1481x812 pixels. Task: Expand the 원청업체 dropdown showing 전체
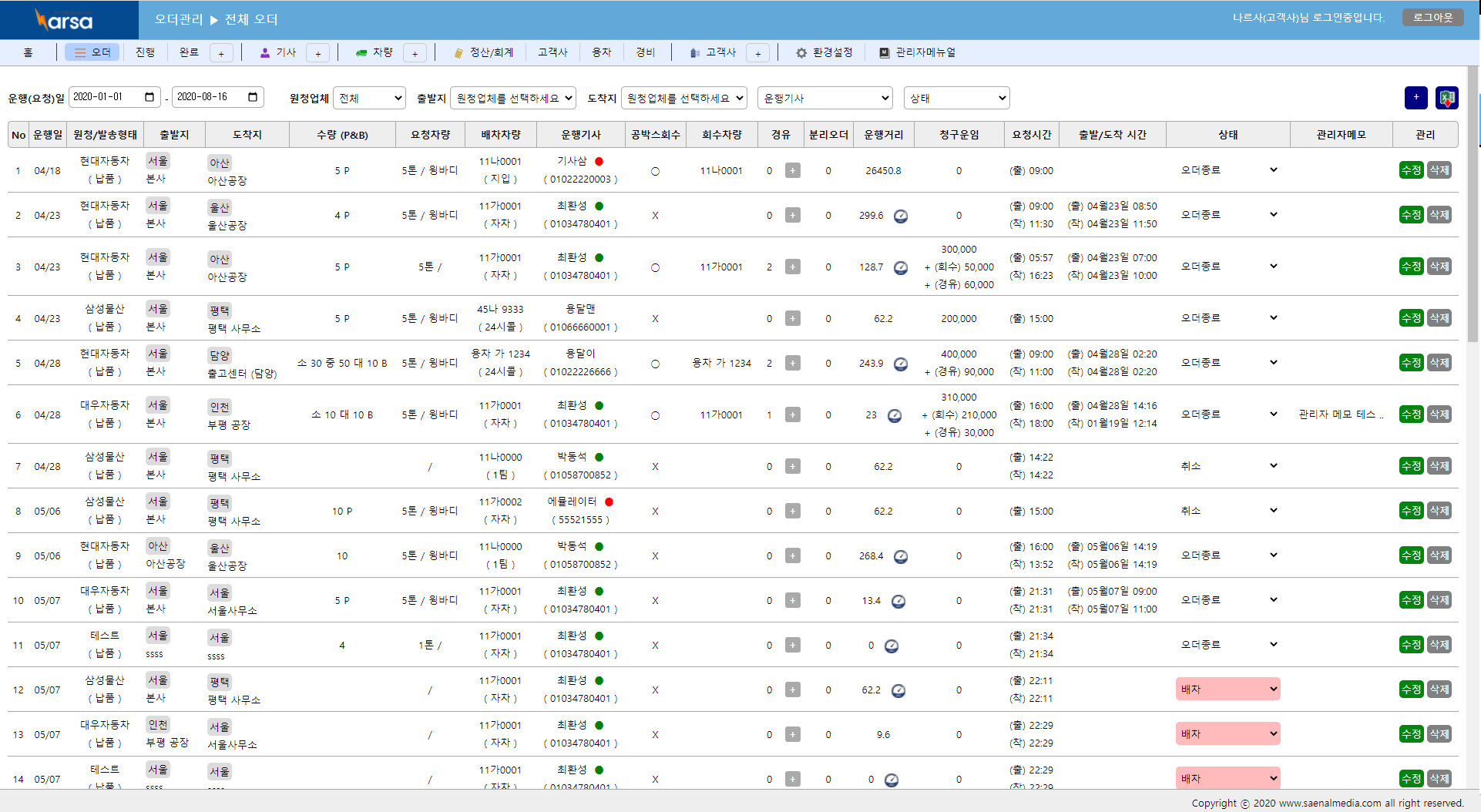369,98
